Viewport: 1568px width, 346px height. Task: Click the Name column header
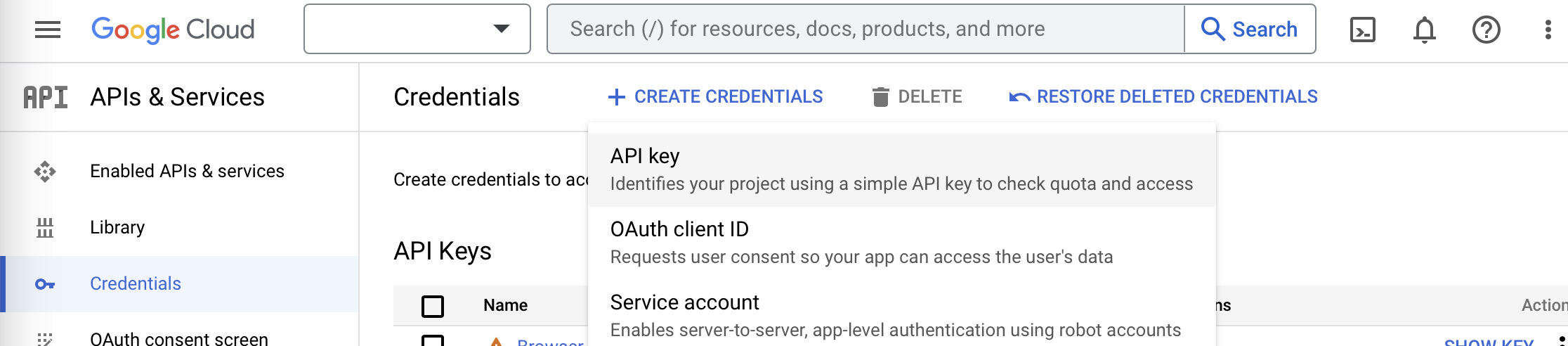click(x=506, y=305)
